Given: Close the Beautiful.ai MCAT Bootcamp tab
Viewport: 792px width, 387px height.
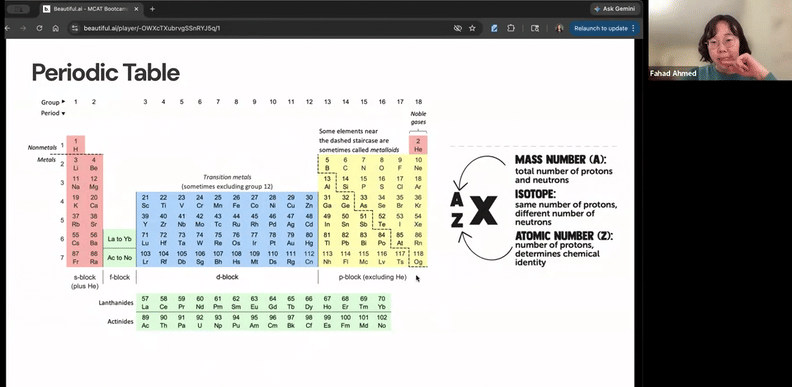Looking at the screenshot, I should point(136,9).
